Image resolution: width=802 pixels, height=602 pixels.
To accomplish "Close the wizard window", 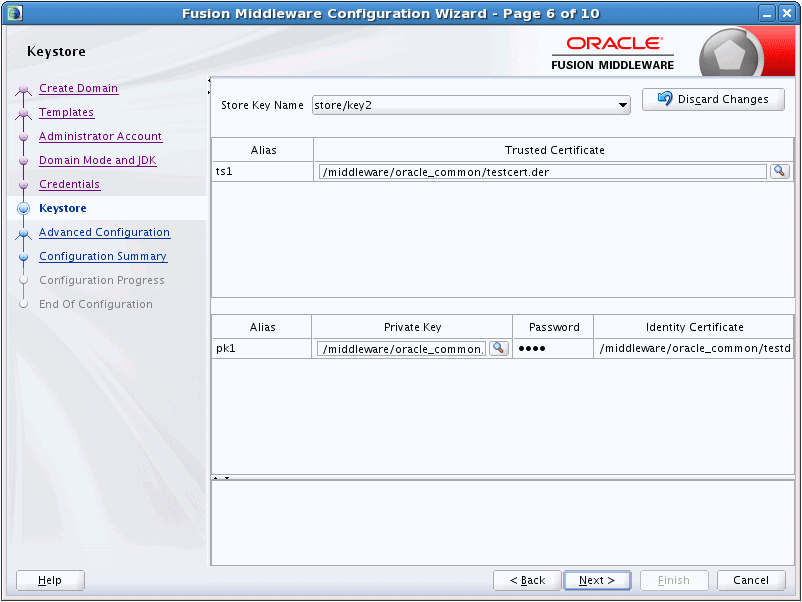I will 786,14.
